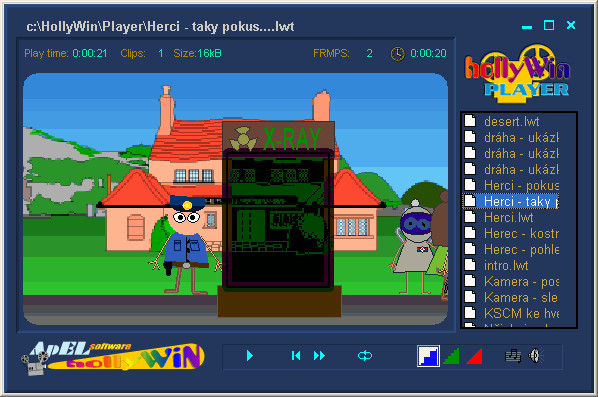Click the hollyWin Player logo
Image resolution: width=598 pixels, height=397 pixels.
tap(517, 73)
